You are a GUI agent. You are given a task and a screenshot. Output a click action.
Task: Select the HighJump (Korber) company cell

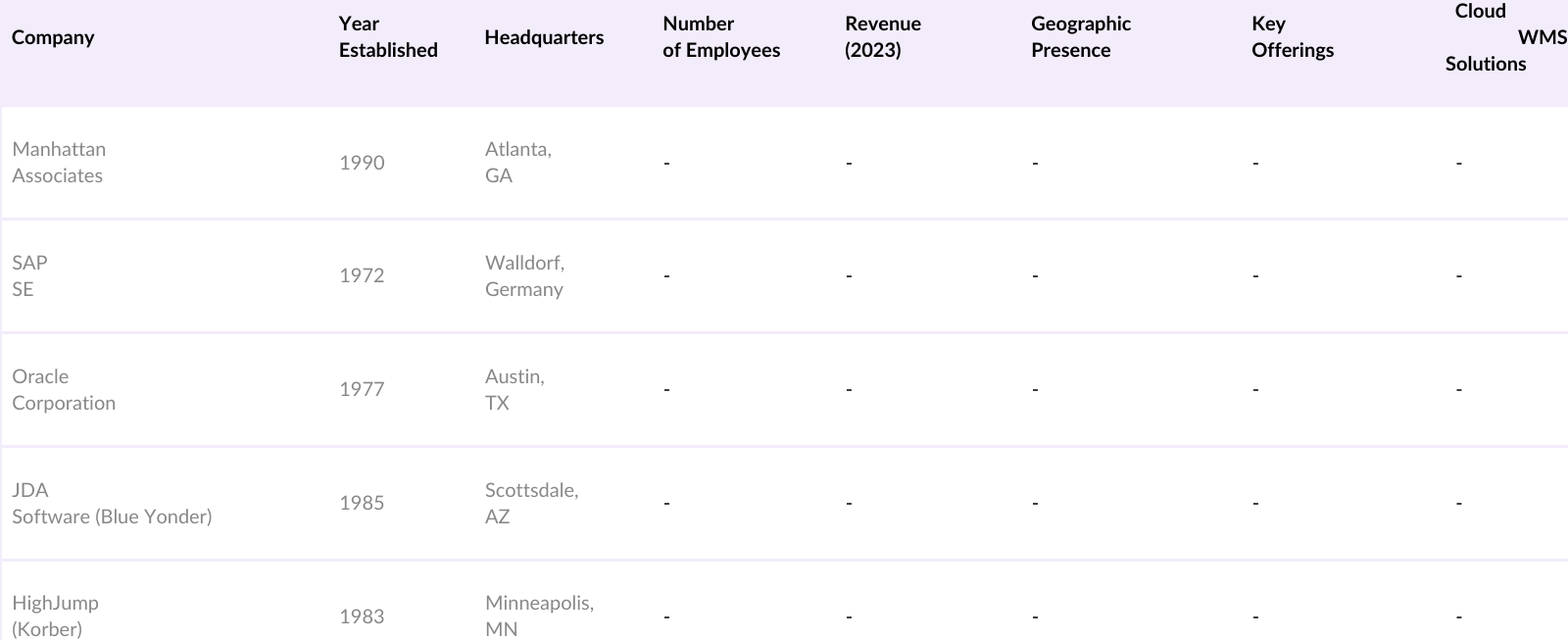click(x=55, y=615)
